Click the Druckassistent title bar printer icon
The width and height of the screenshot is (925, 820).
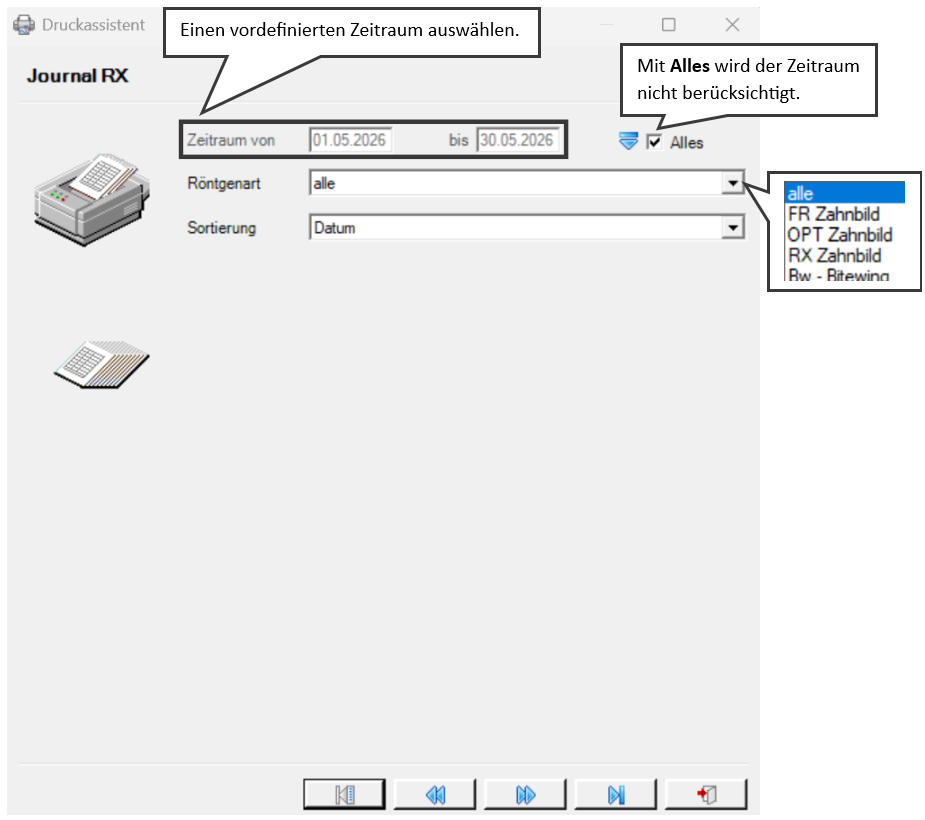pos(24,25)
